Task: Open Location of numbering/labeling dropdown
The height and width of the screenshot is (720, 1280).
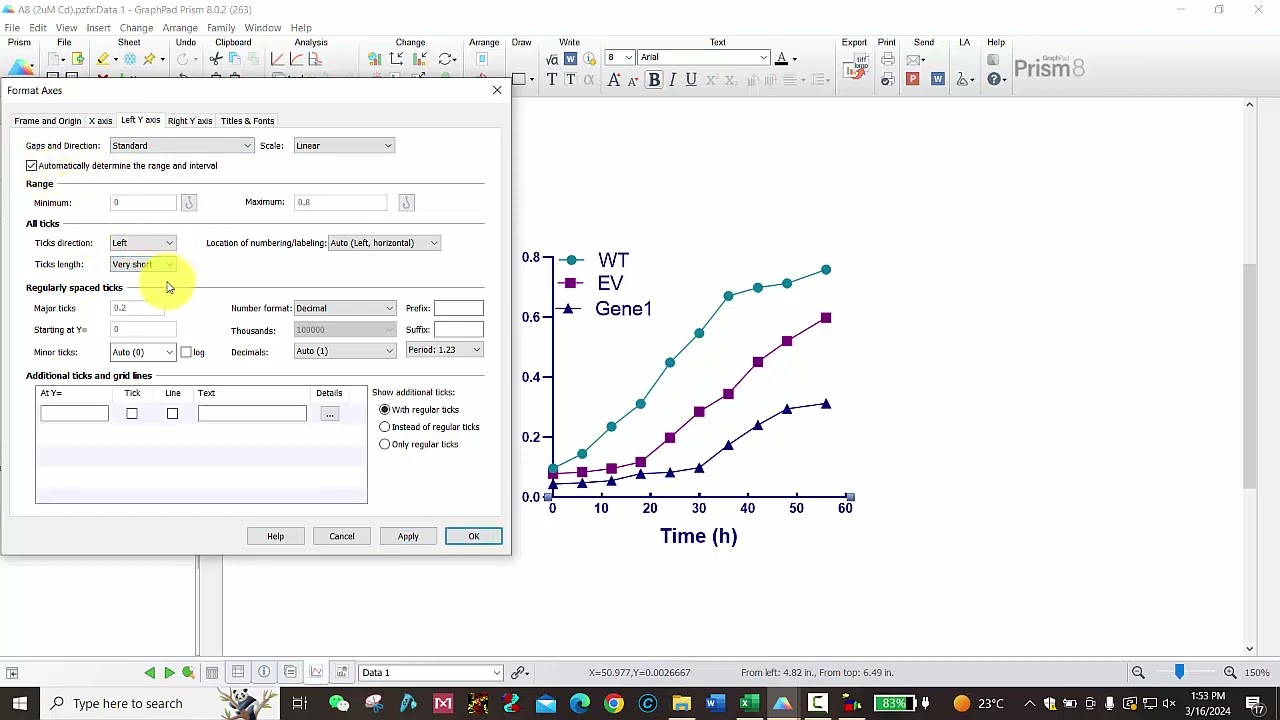Action: click(x=384, y=243)
